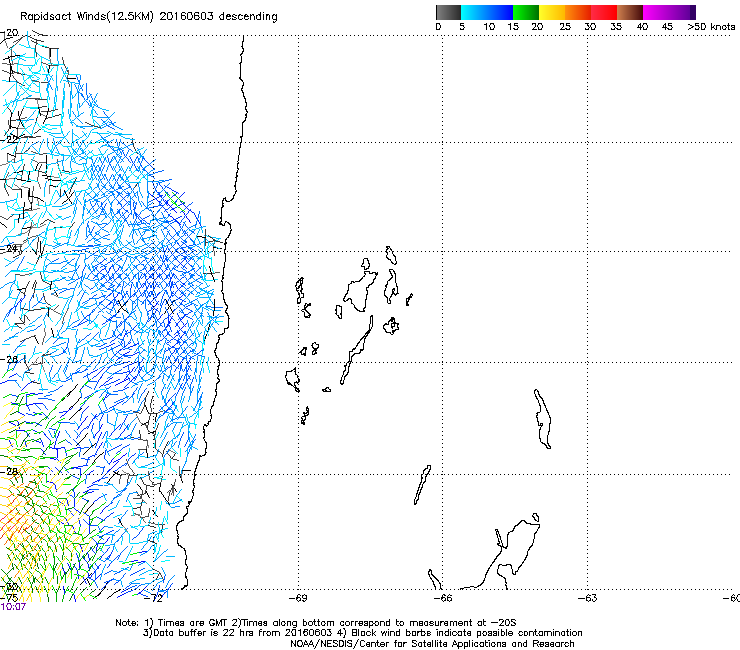Click the '-66' longitude label
This screenshot has width=740, height=650.
pos(443,598)
